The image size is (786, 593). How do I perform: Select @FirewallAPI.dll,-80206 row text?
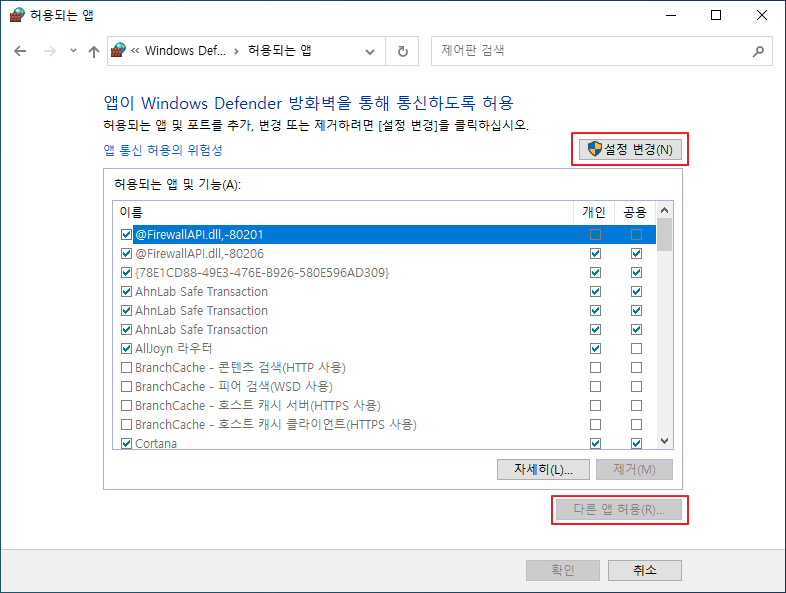point(200,254)
